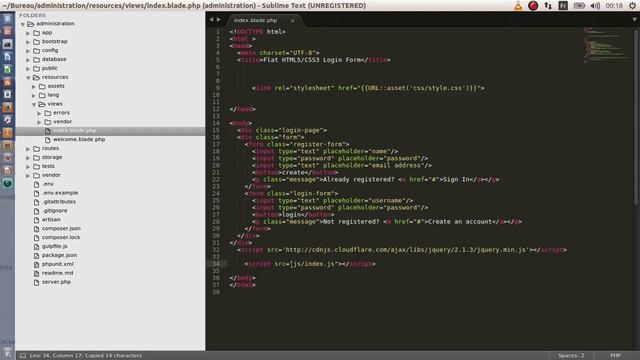
Task: Click the root-level vendor folder icon
Action: [36, 175]
